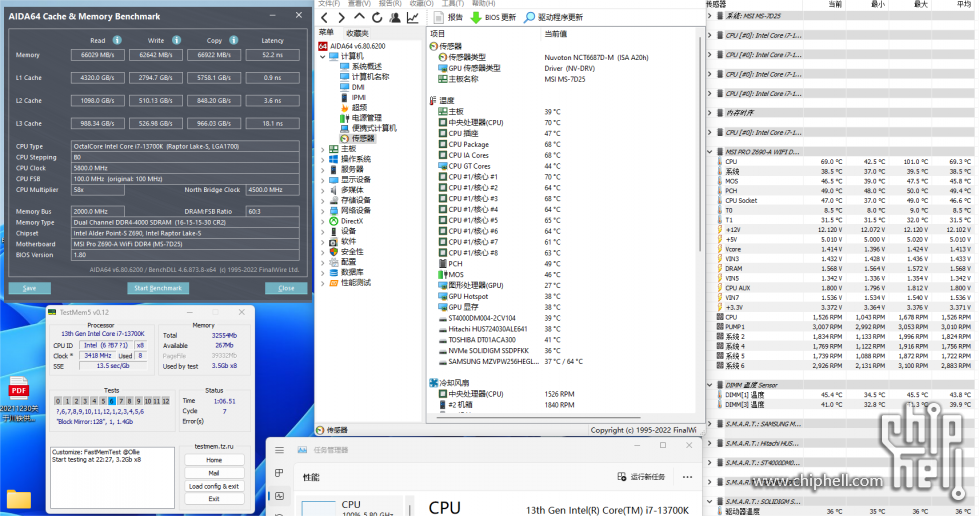Expand the 主板 tree node

[x=323, y=149]
